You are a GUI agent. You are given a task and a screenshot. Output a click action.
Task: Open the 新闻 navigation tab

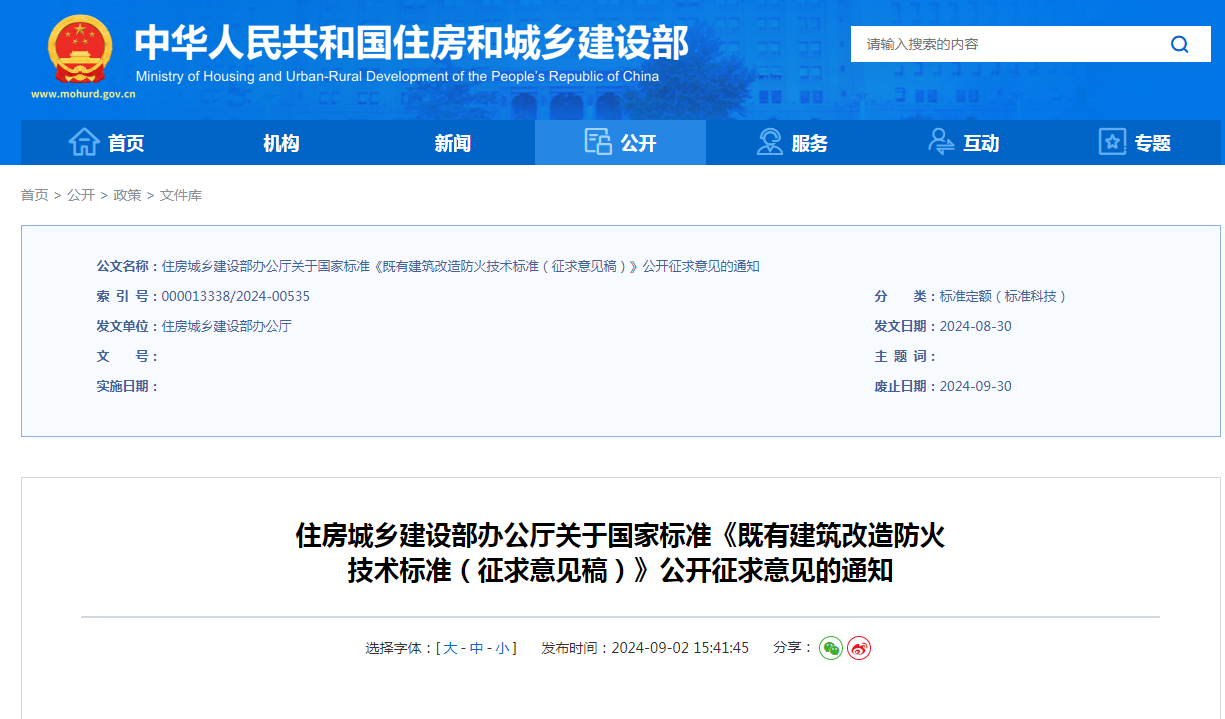(452, 143)
